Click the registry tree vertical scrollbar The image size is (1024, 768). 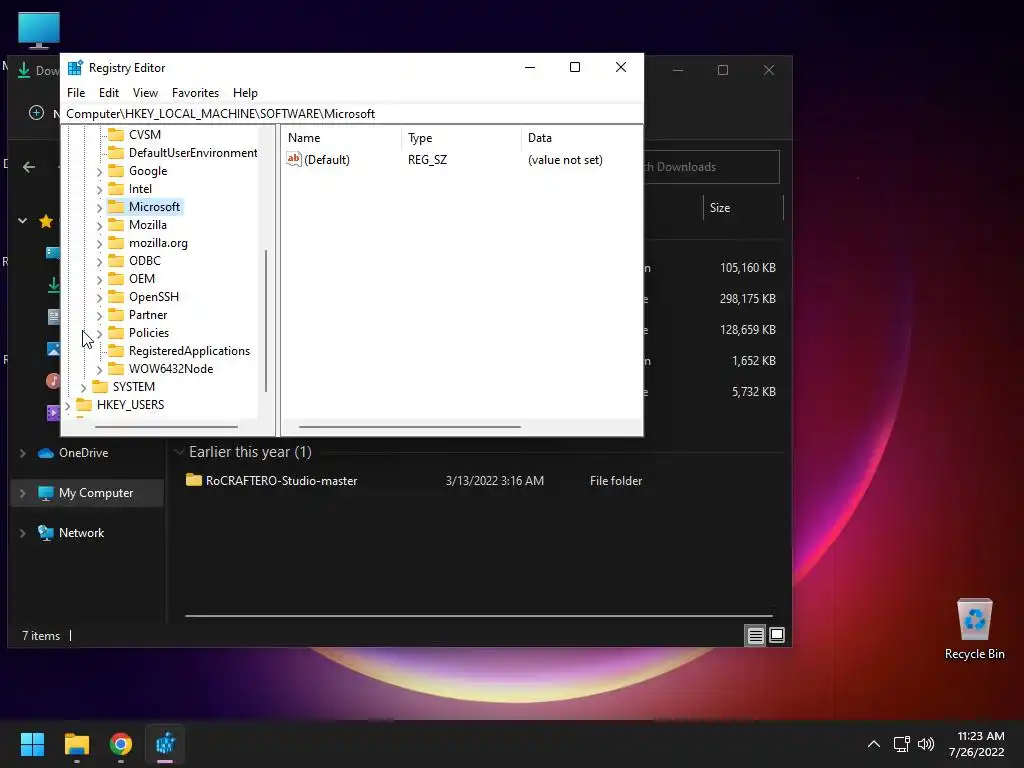[266, 321]
